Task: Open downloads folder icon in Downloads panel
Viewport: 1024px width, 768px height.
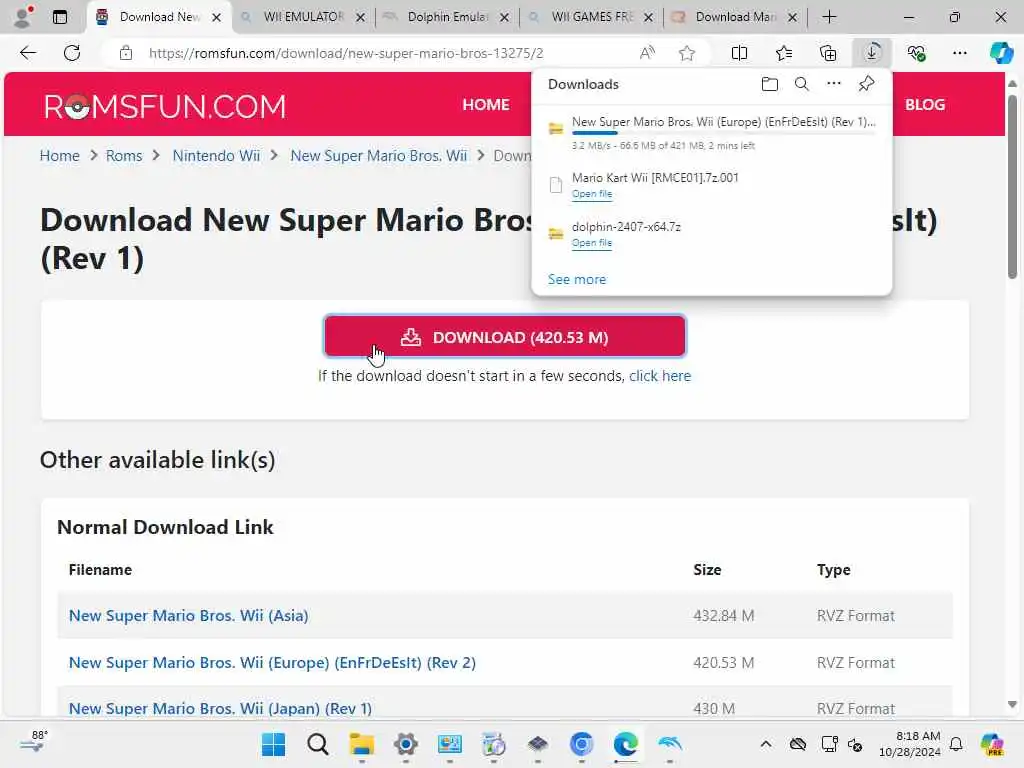Action: click(769, 84)
